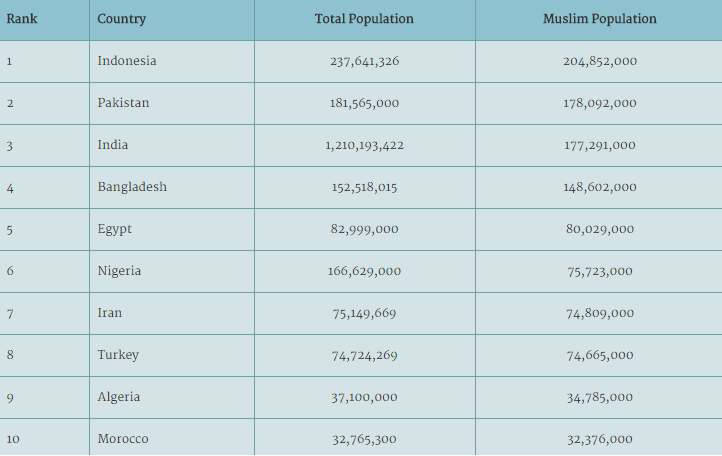Click Nigeria's total population 166,629,000
The height and width of the screenshot is (456, 722).
click(x=364, y=271)
